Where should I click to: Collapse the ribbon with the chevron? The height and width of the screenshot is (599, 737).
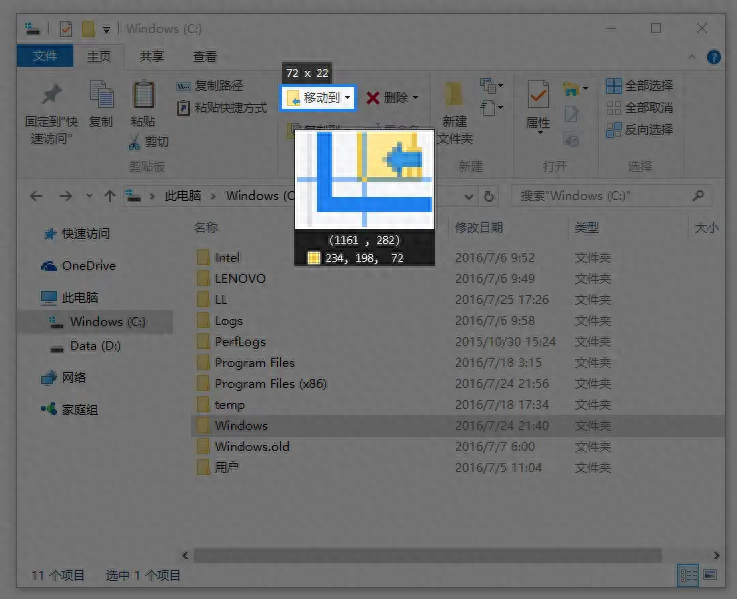[692, 57]
